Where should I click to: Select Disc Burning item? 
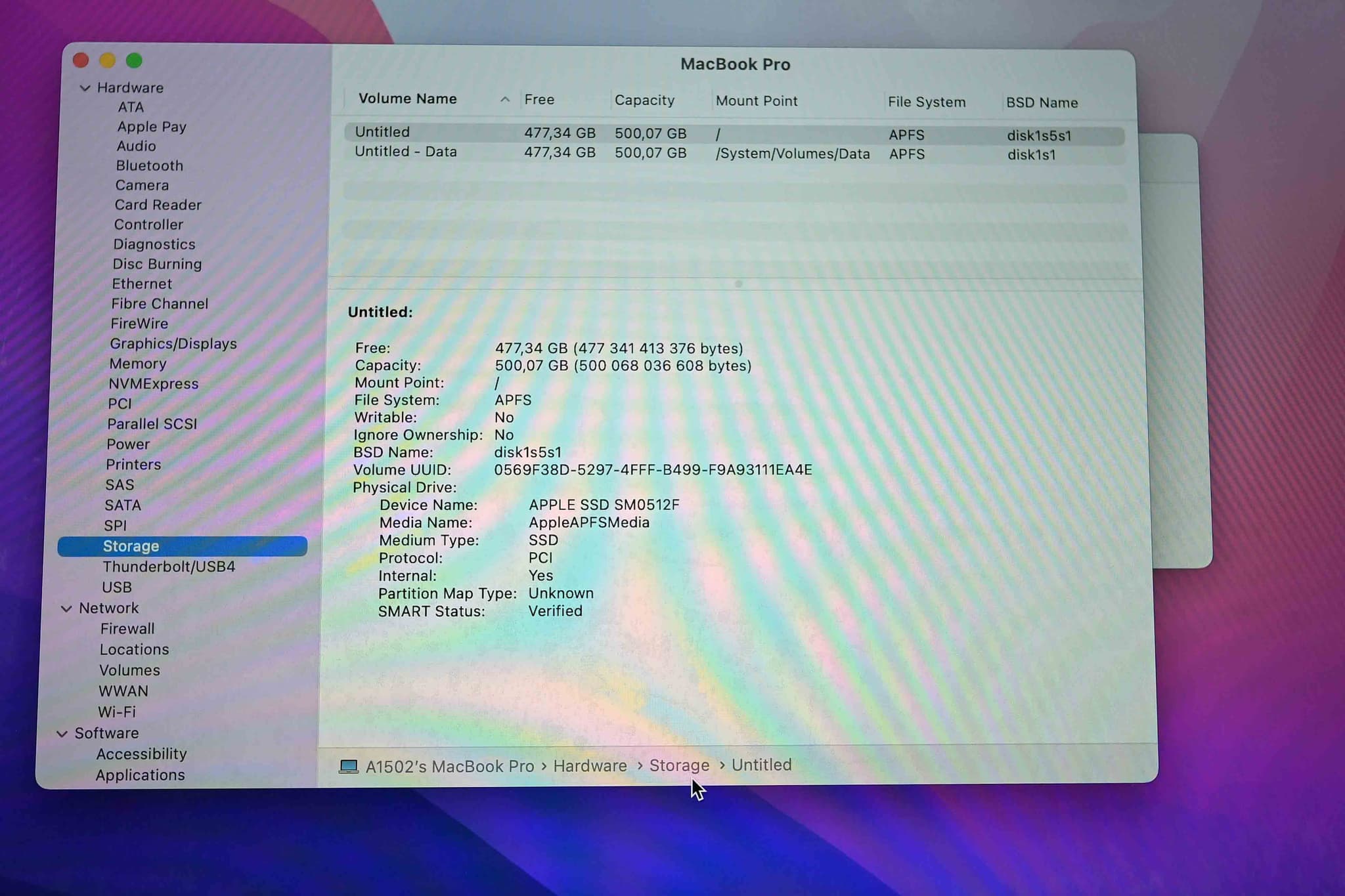click(157, 265)
